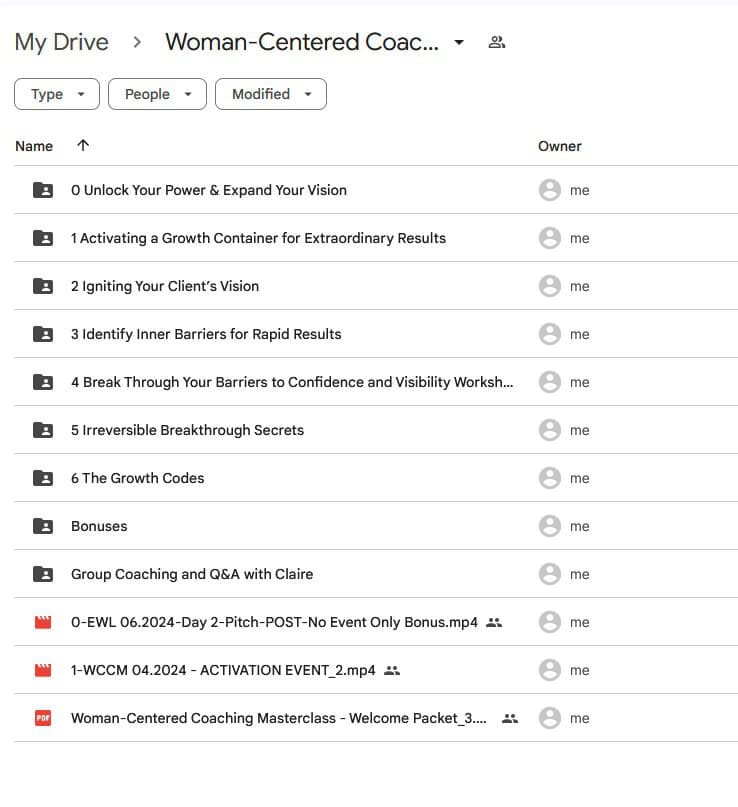Viewport: 738px width, 807px height.
Task: Click the video icon for 1-WCCM ACTIVATION EVENT_2.mp4
Action: (42, 670)
